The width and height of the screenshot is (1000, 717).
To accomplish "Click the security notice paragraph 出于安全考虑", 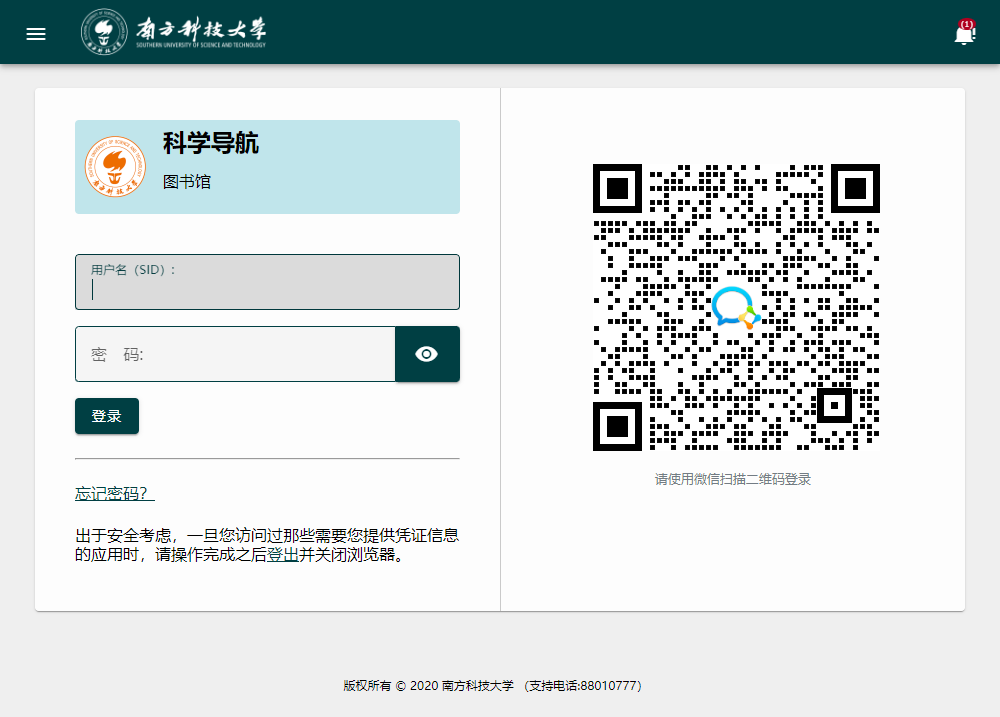I will [x=267, y=545].
